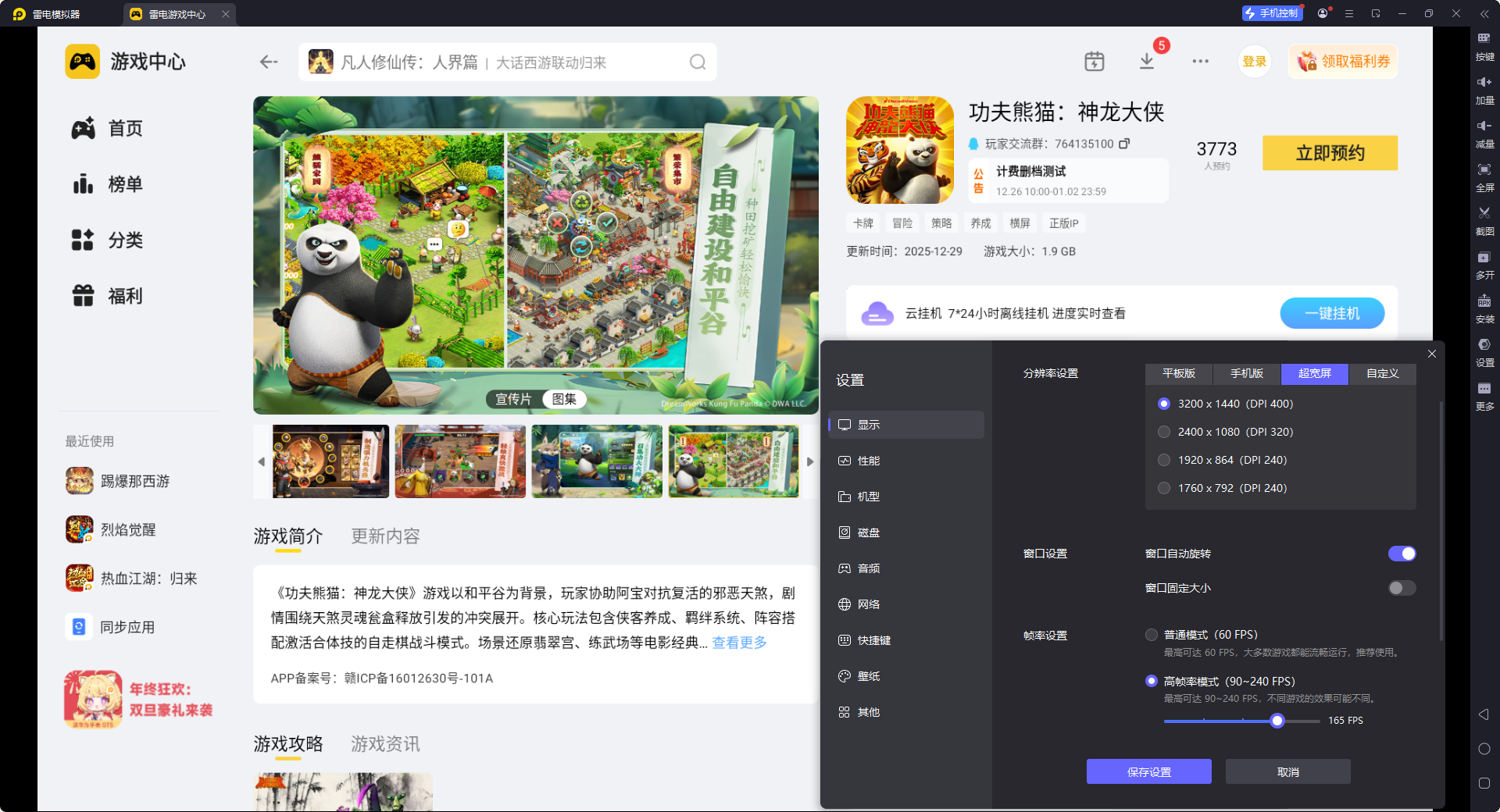This screenshot has height=812, width=1500.
Task: Copy the player group number
Action: click(1124, 144)
